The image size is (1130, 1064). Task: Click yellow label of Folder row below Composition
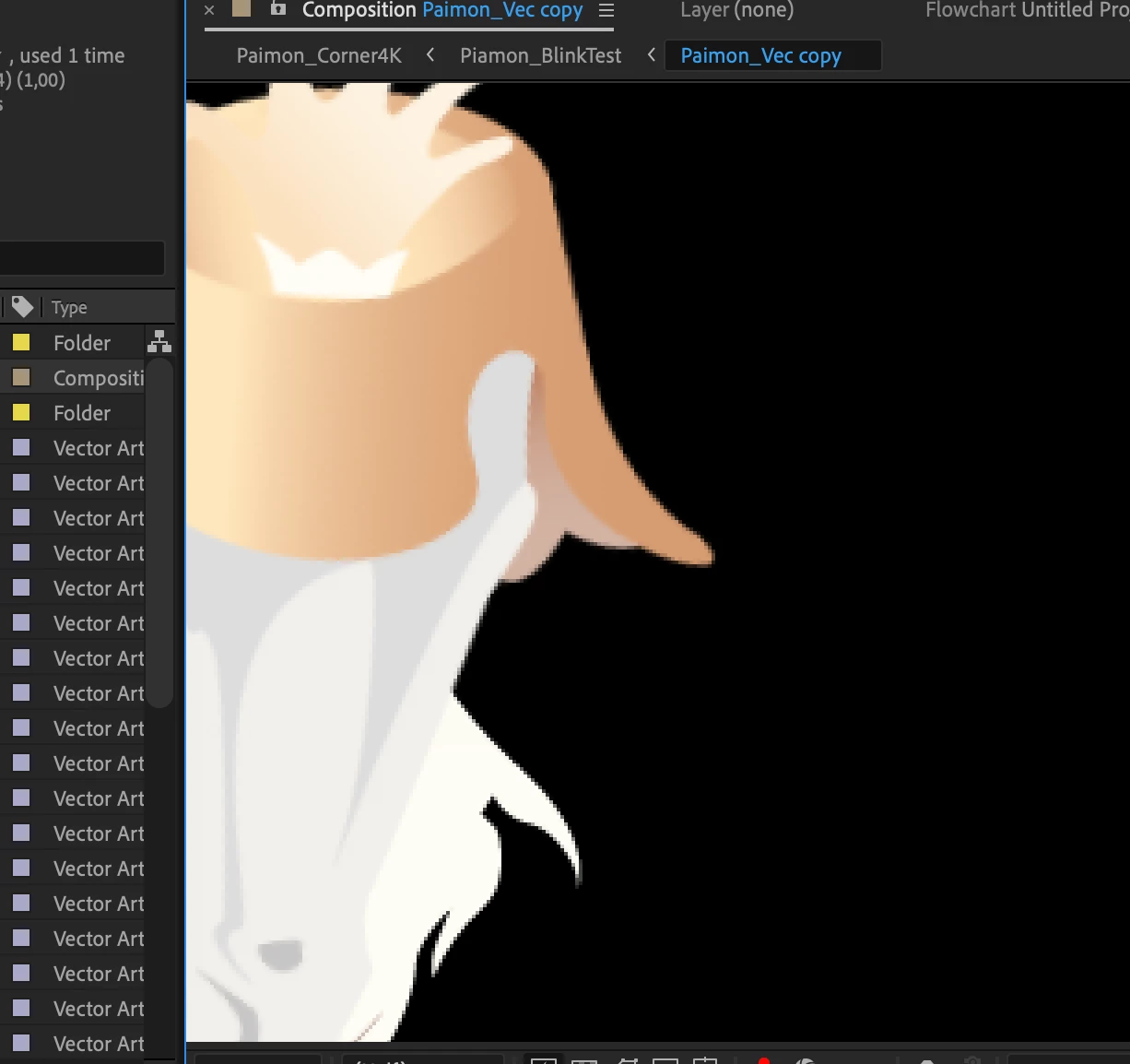click(x=21, y=412)
